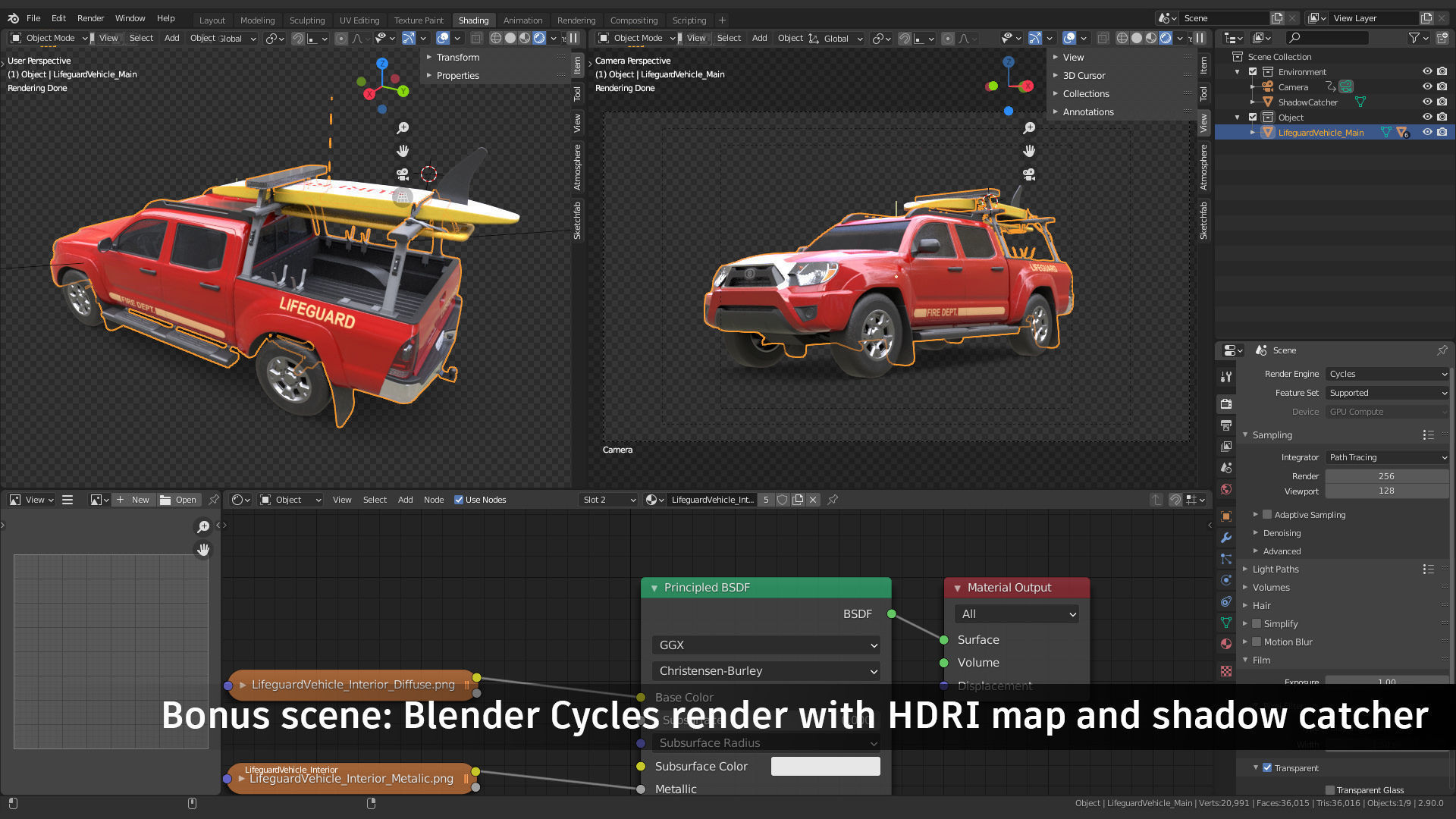Open the Render Engine Cycles dropdown
1456x819 pixels.
point(1387,374)
